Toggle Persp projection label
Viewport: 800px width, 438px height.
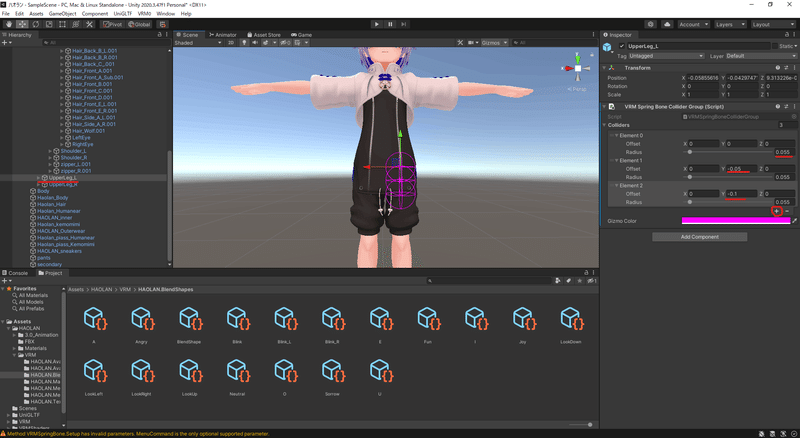click(x=577, y=89)
